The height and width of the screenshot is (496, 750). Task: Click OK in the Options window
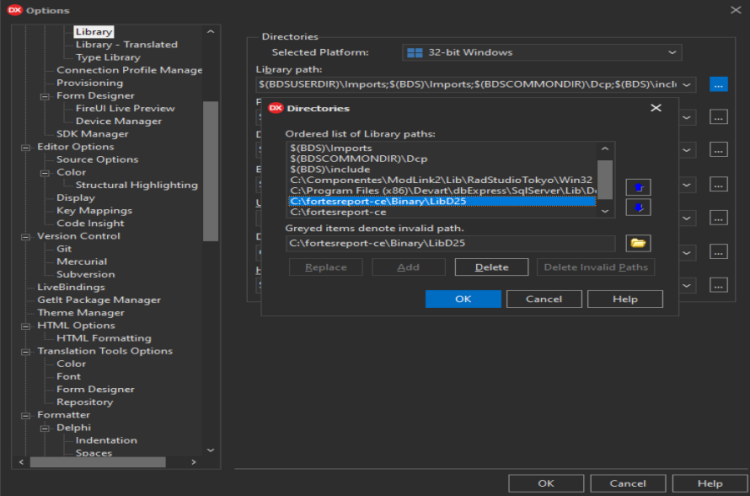pyautogui.click(x=546, y=484)
